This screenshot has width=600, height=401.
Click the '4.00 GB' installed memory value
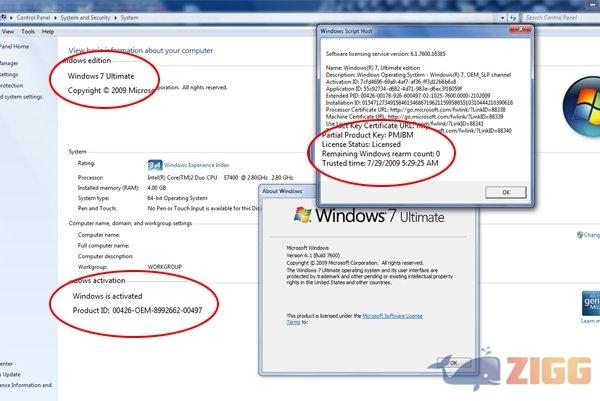157,188
